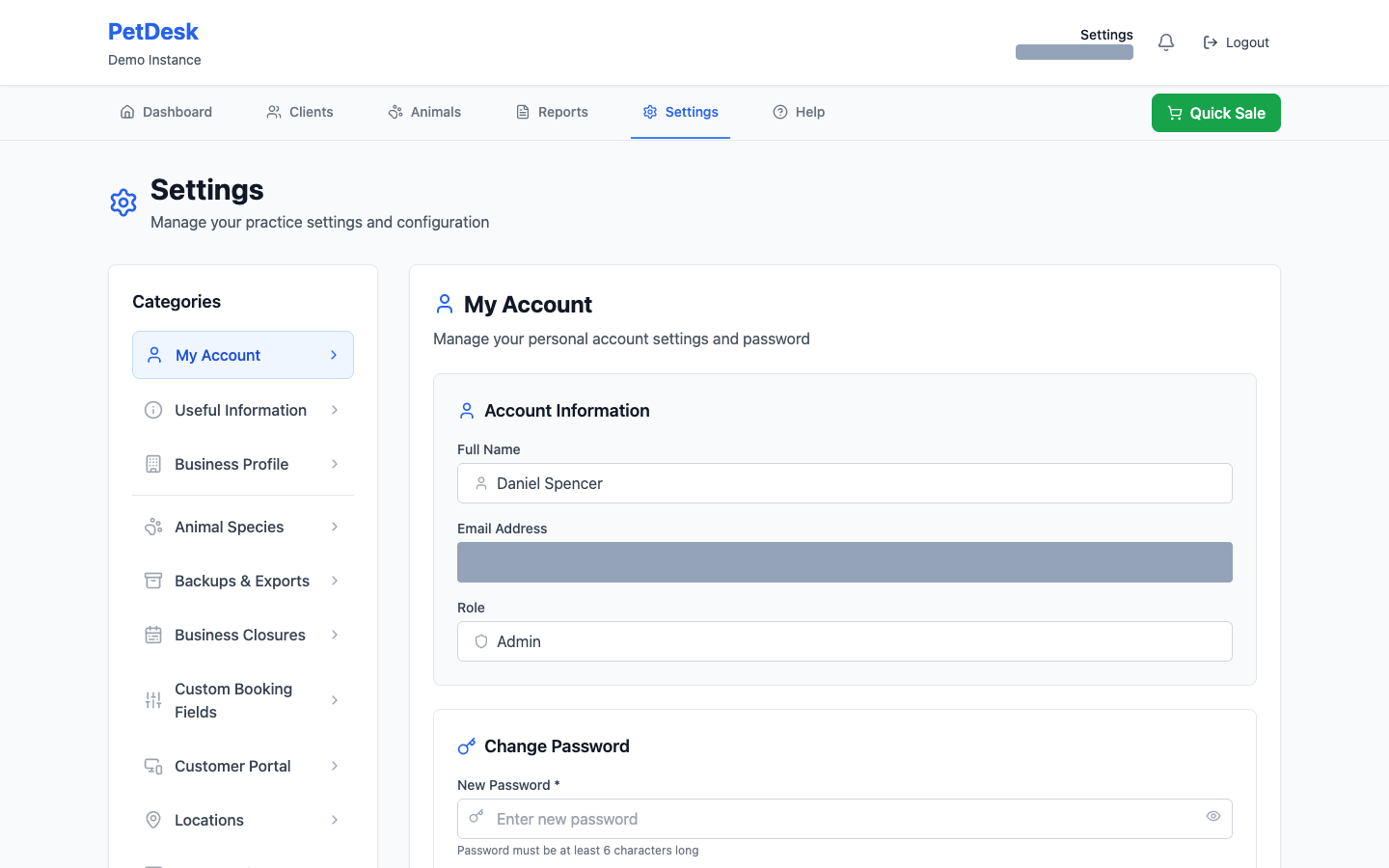Click the My Account person icon in sidebar
This screenshot has width=1389, height=868.
click(154, 355)
